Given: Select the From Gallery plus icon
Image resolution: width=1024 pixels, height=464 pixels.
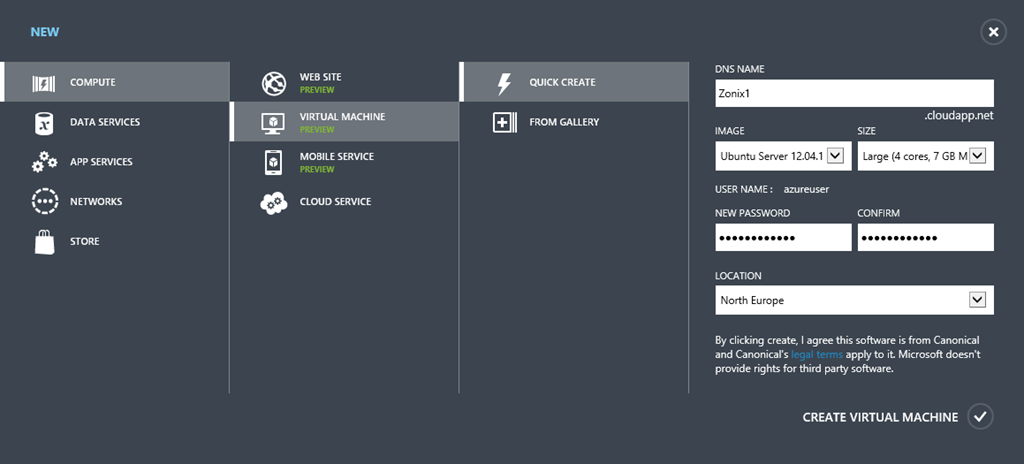Looking at the screenshot, I should pyautogui.click(x=504, y=122).
